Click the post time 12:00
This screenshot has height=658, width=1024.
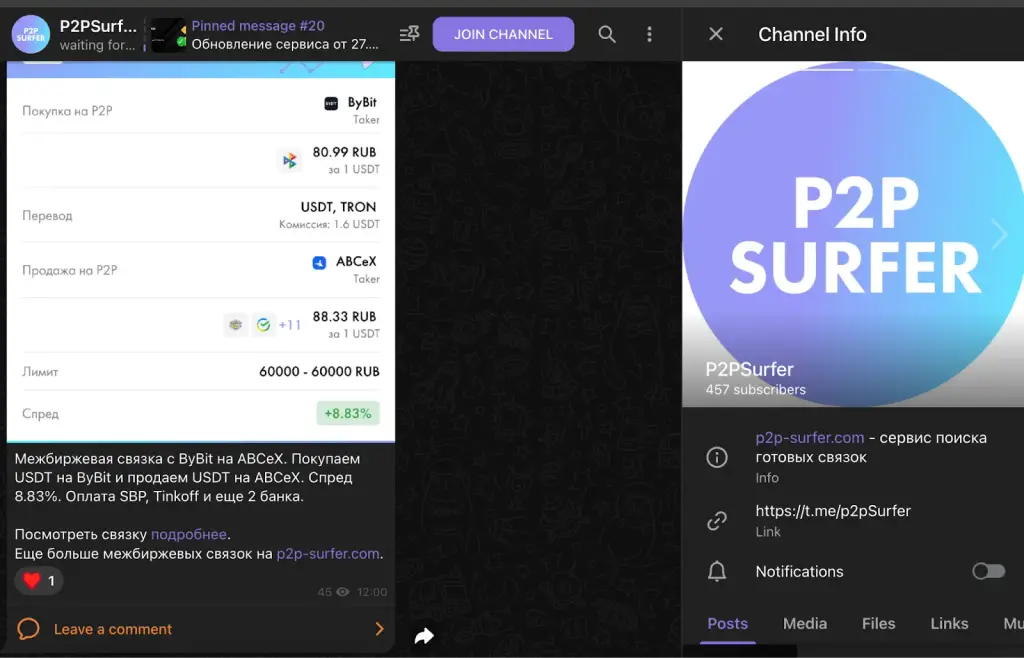(372, 592)
